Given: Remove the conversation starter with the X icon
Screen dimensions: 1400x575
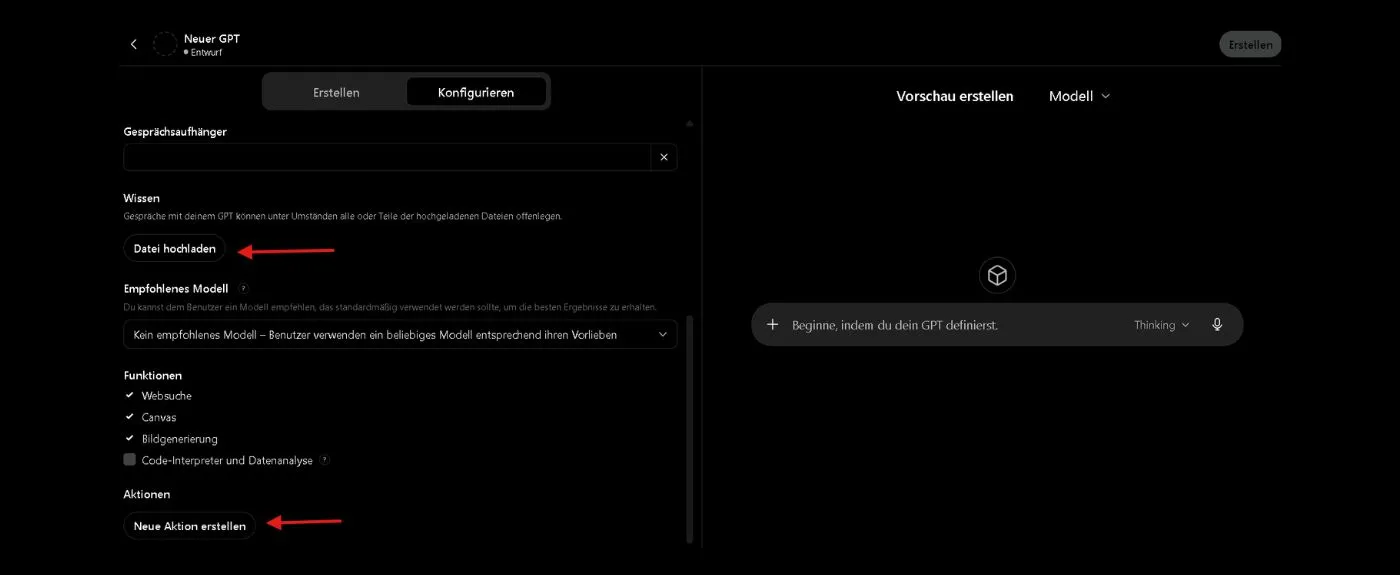Looking at the screenshot, I should [664, 157].
